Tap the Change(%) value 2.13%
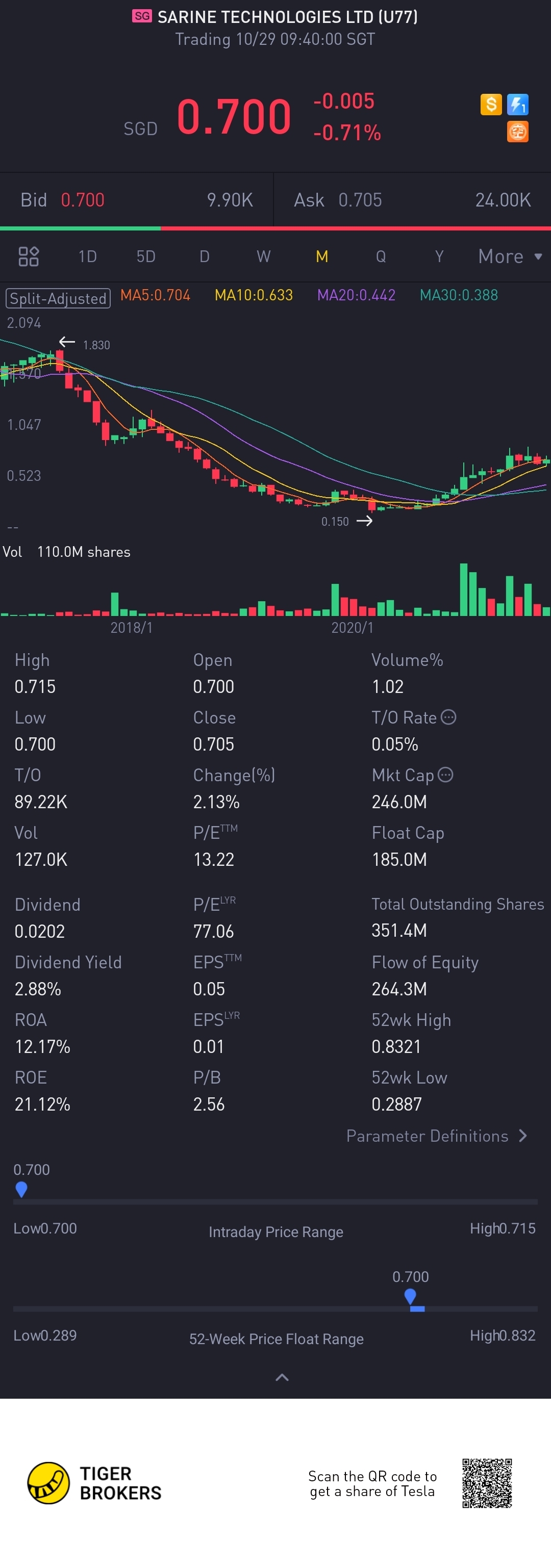Image resolution: width=551 pixels, height=1568 pixels. point(217,802)
